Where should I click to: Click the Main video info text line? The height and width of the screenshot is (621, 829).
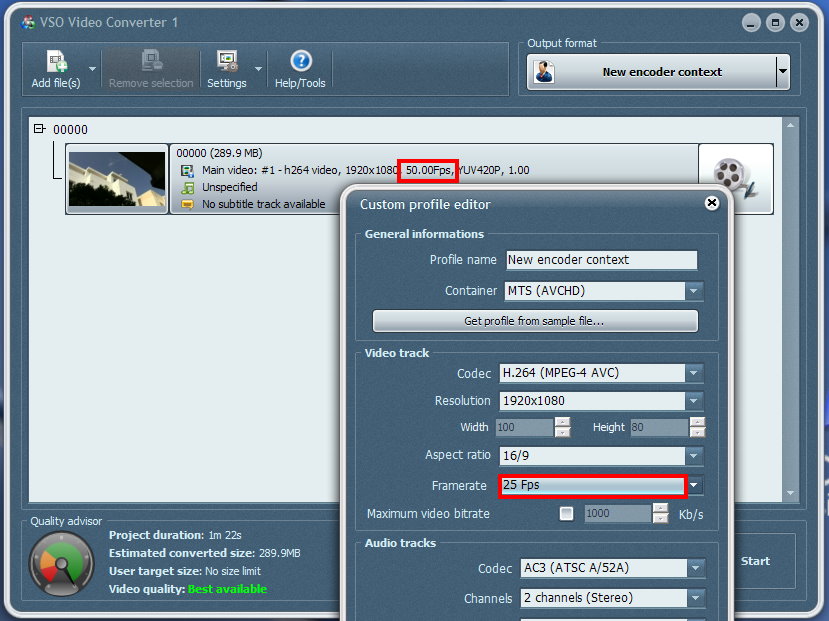(x=365, y=170)
